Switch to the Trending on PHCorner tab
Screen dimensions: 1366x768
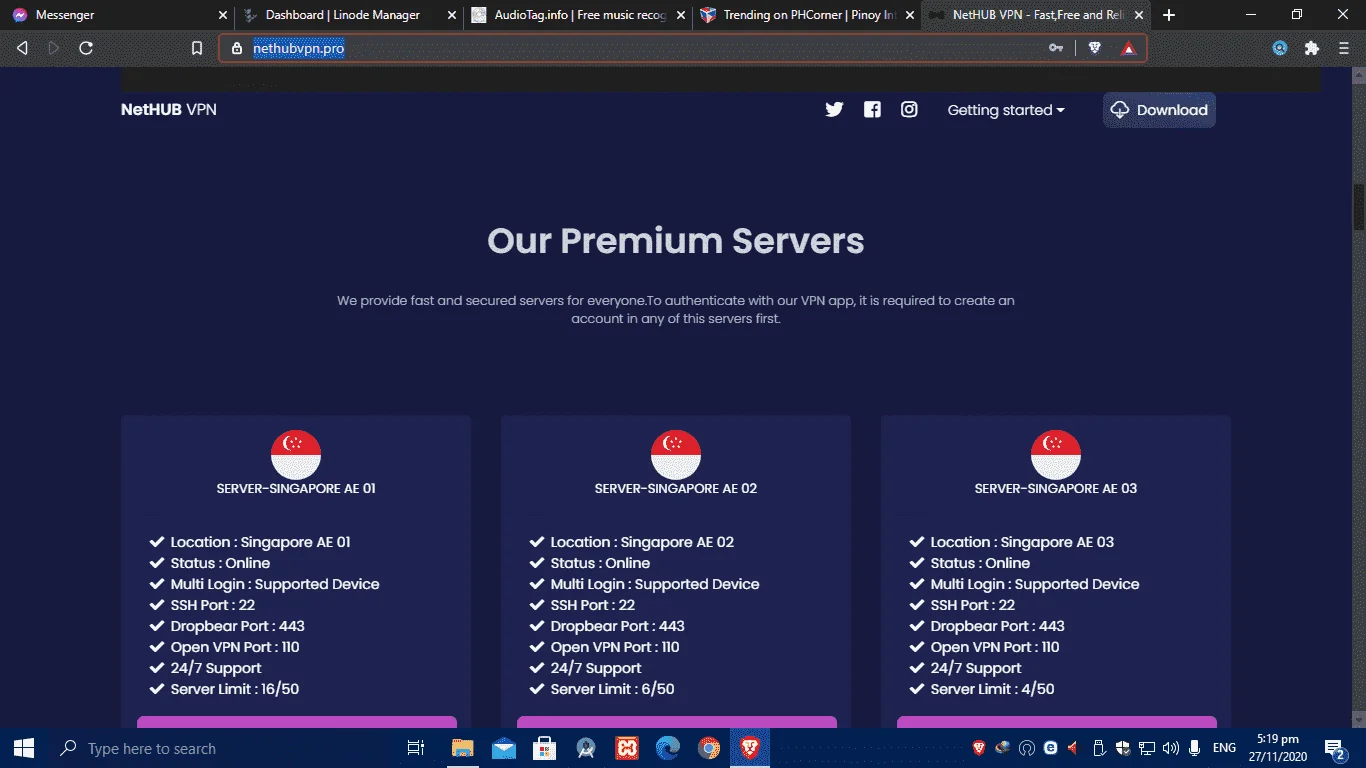pyautogui.click(x=808, y=15)
